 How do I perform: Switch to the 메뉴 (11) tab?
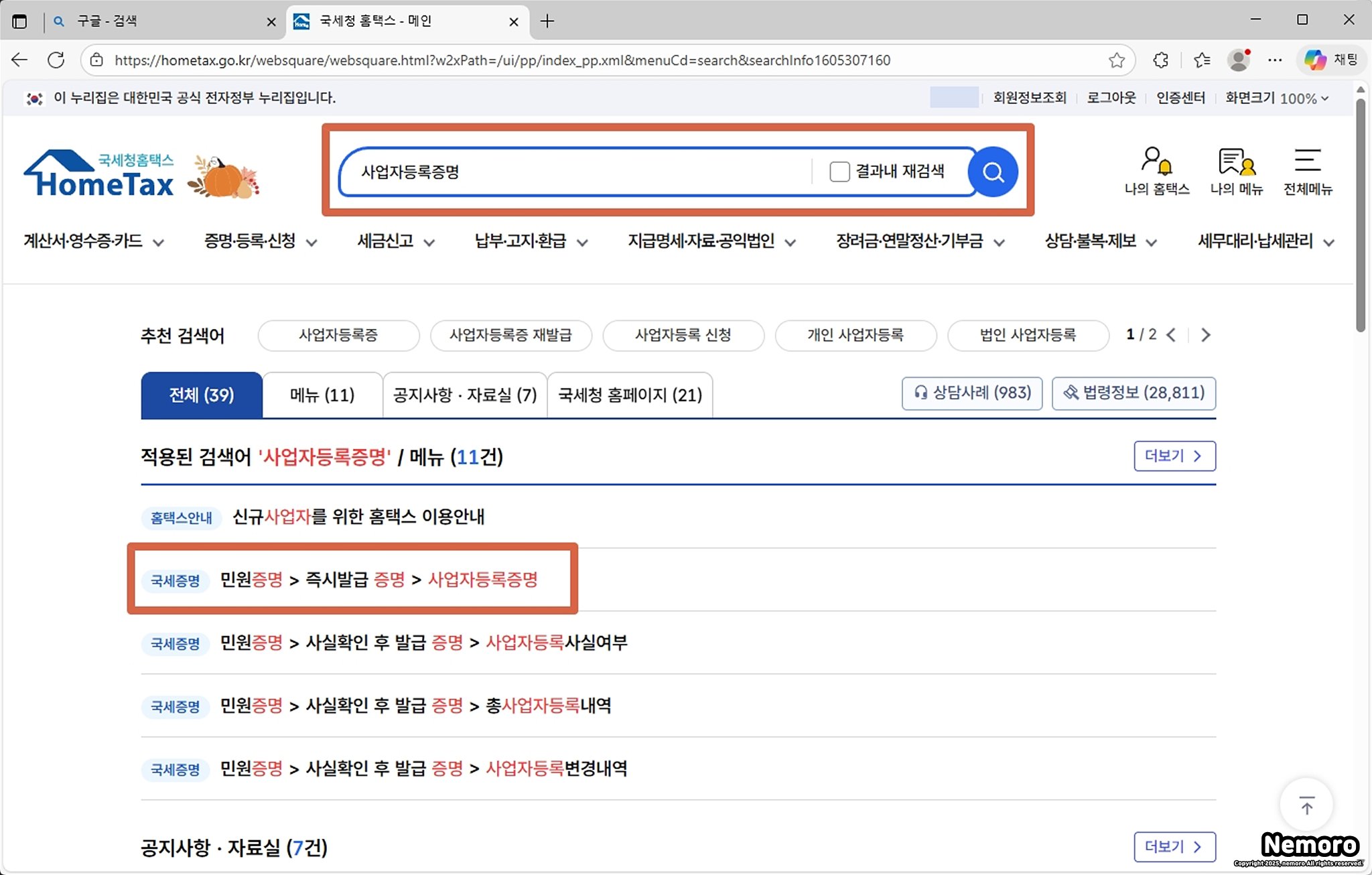click(322, 395)
